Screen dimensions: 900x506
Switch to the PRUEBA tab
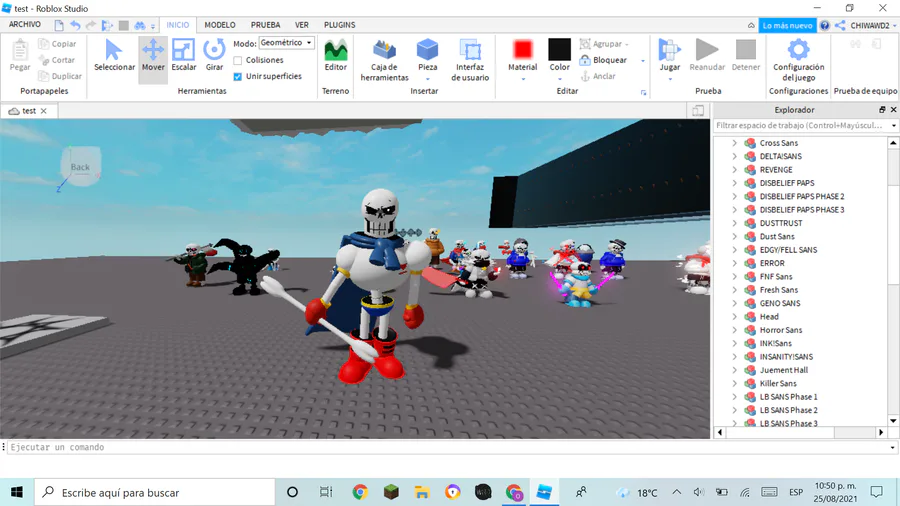coord(265,25)
